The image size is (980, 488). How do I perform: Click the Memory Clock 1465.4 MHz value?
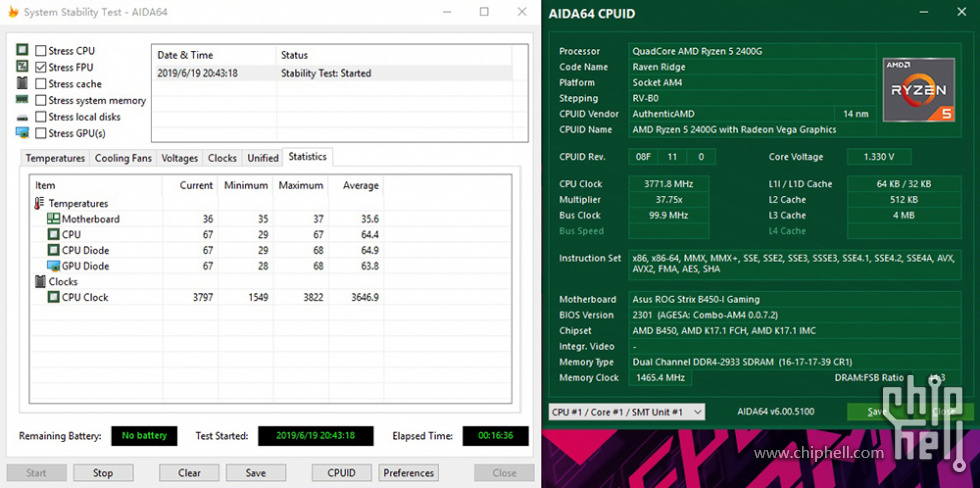(x=660, y=377)
